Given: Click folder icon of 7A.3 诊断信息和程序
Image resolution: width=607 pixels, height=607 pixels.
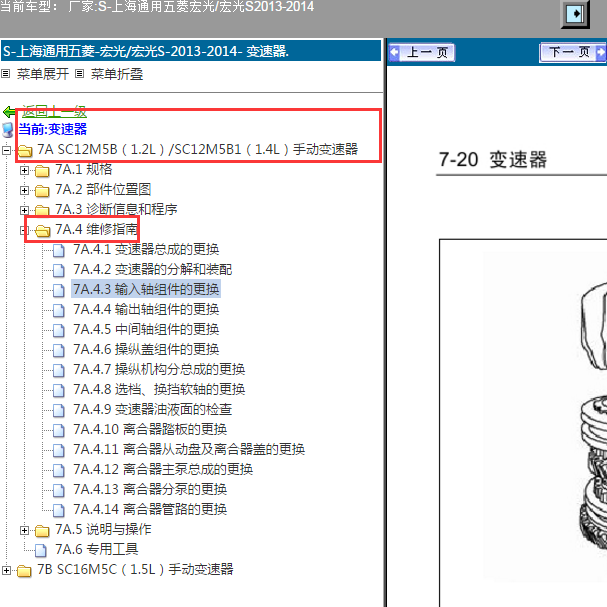Looking at the screenshot, I should (42, 210).
